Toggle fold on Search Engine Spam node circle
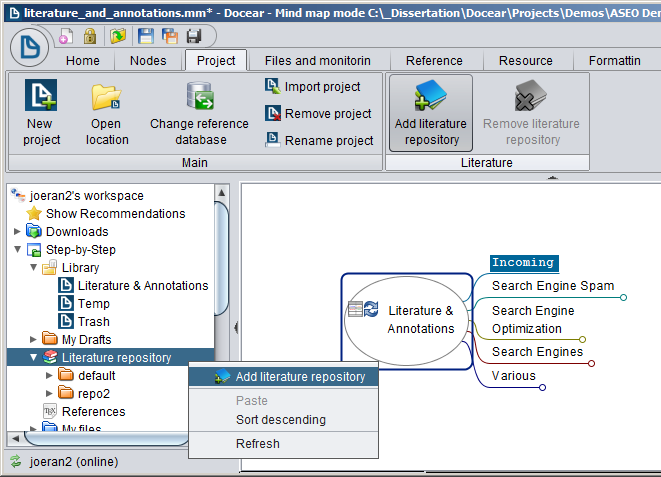Screen dimensions: 661x477 pos(623,297)
